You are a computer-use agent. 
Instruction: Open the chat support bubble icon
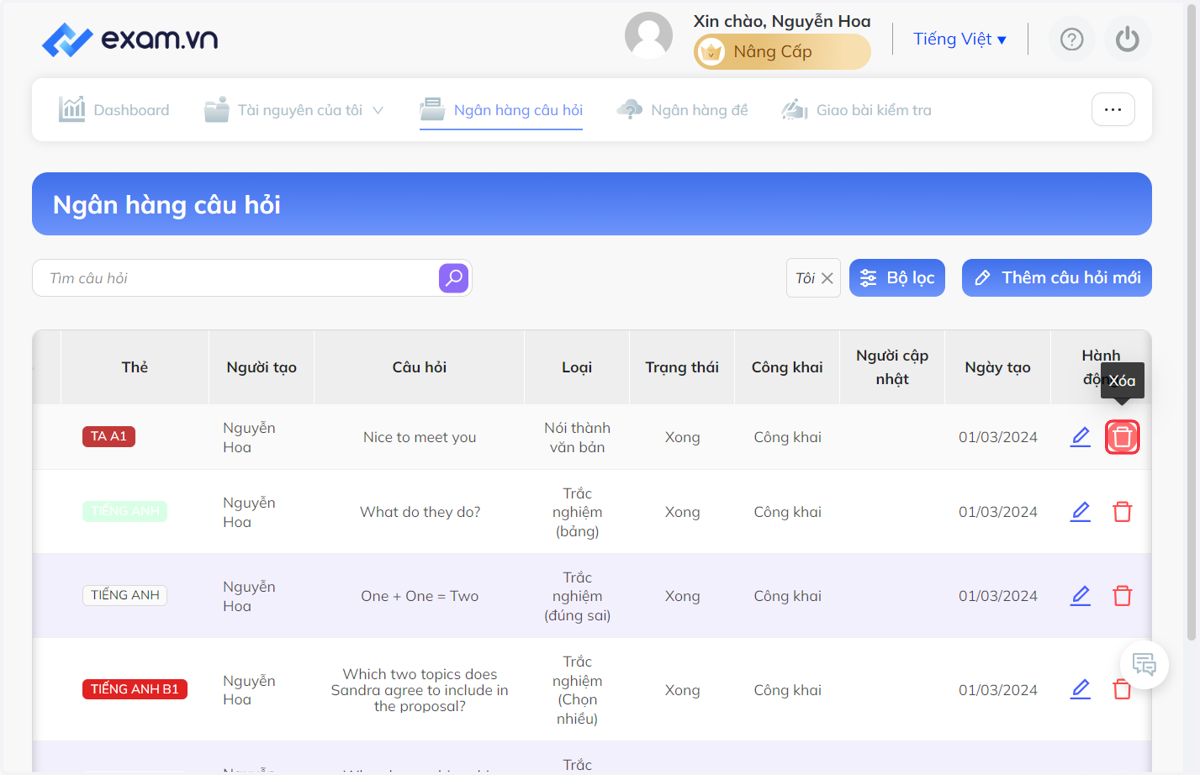pyautogui.click(x=1144, y=663)
